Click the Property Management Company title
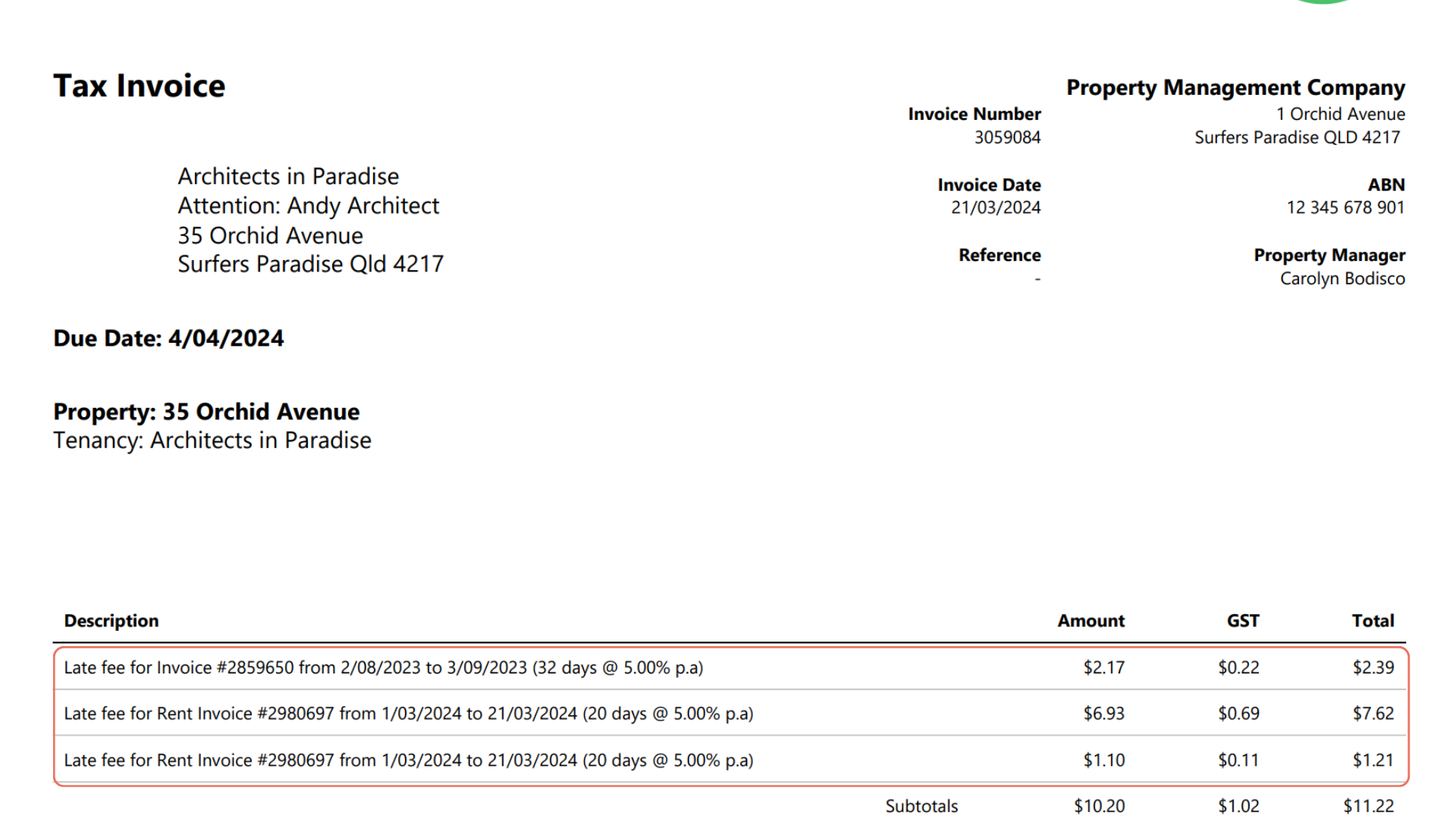 pyautogui.click(x=1235, y=88)
